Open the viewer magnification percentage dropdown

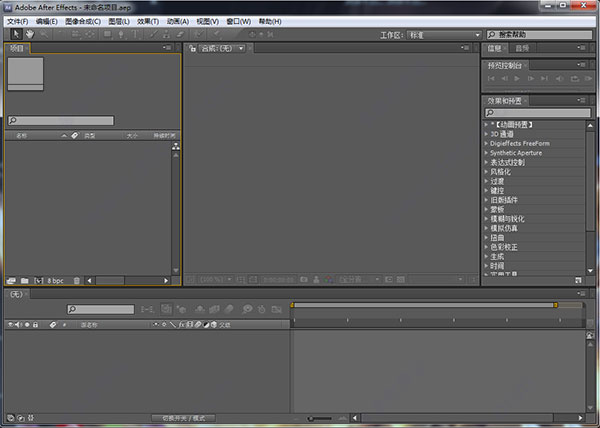[215, 280]
